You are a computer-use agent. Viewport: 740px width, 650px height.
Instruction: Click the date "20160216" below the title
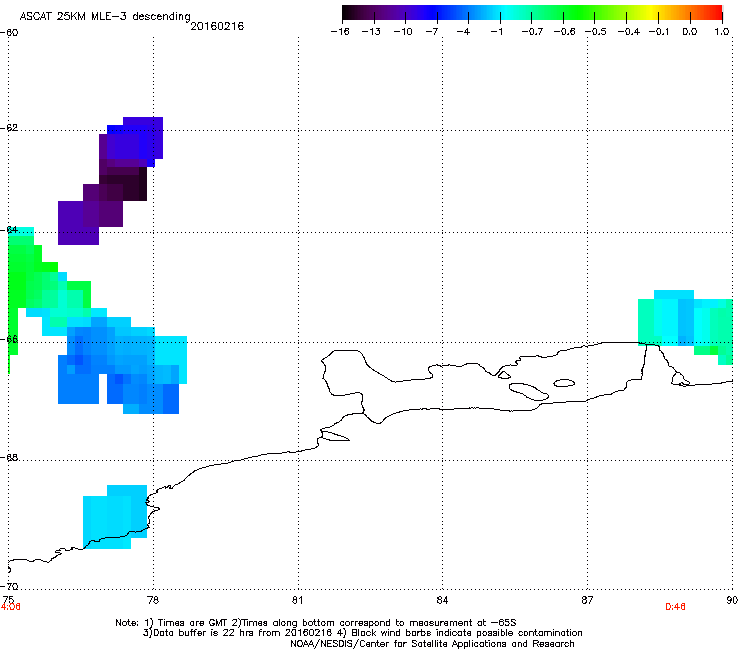click(217, 26)
